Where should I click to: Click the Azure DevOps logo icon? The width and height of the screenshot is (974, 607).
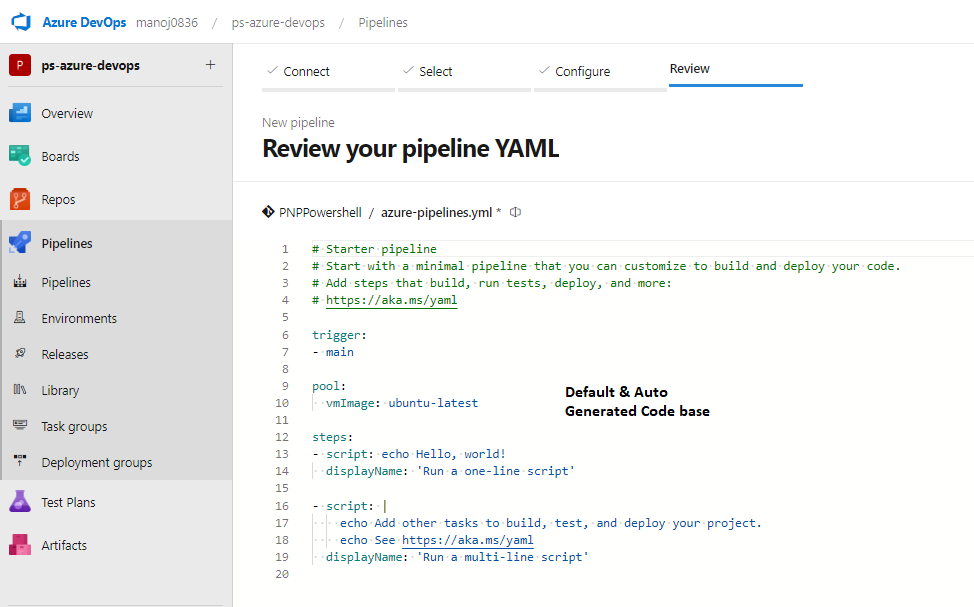(x=21, y=22)
